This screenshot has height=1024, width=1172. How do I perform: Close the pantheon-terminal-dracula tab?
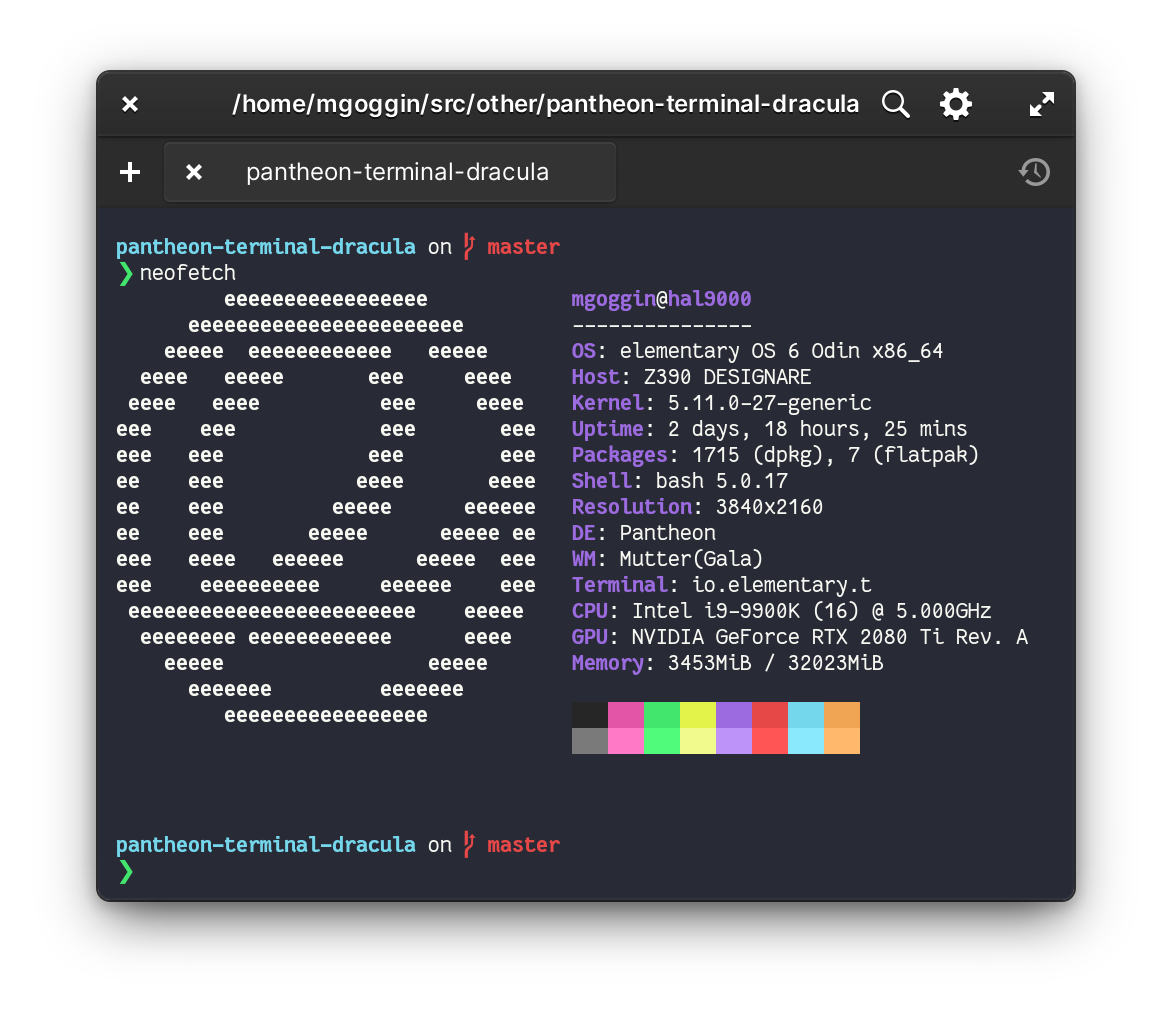click(x=194, y=173)
